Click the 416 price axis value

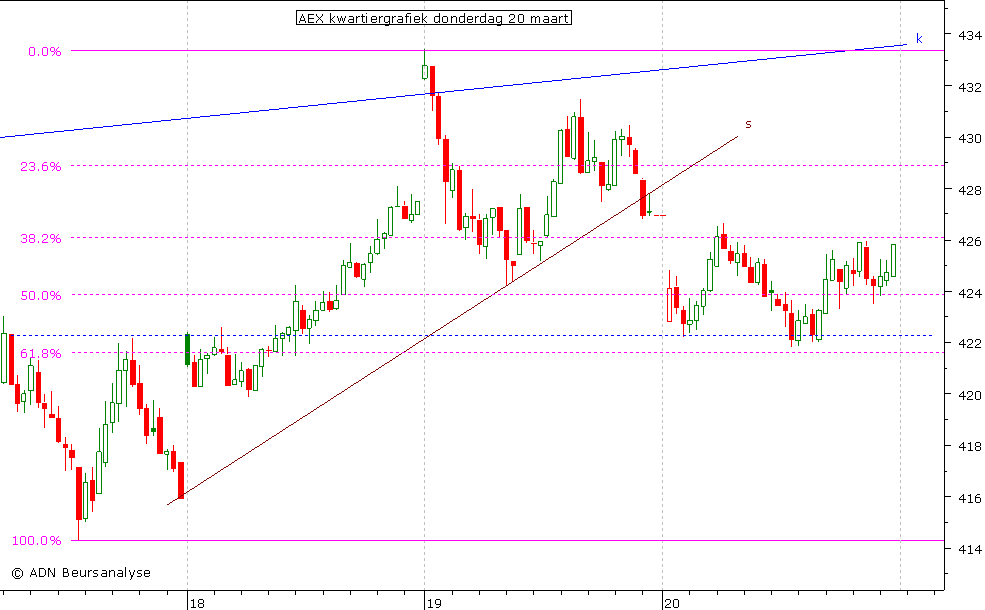(969, 498)
